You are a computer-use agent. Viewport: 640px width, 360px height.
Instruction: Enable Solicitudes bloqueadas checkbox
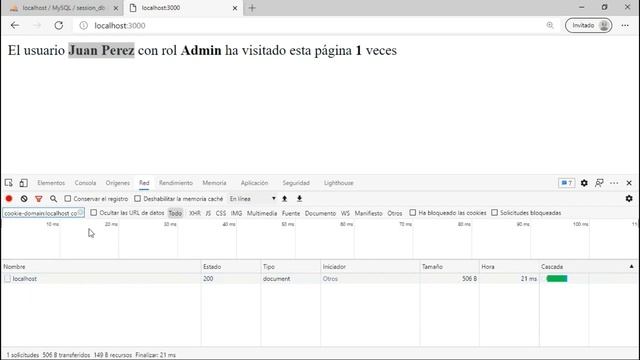[494, 213]
